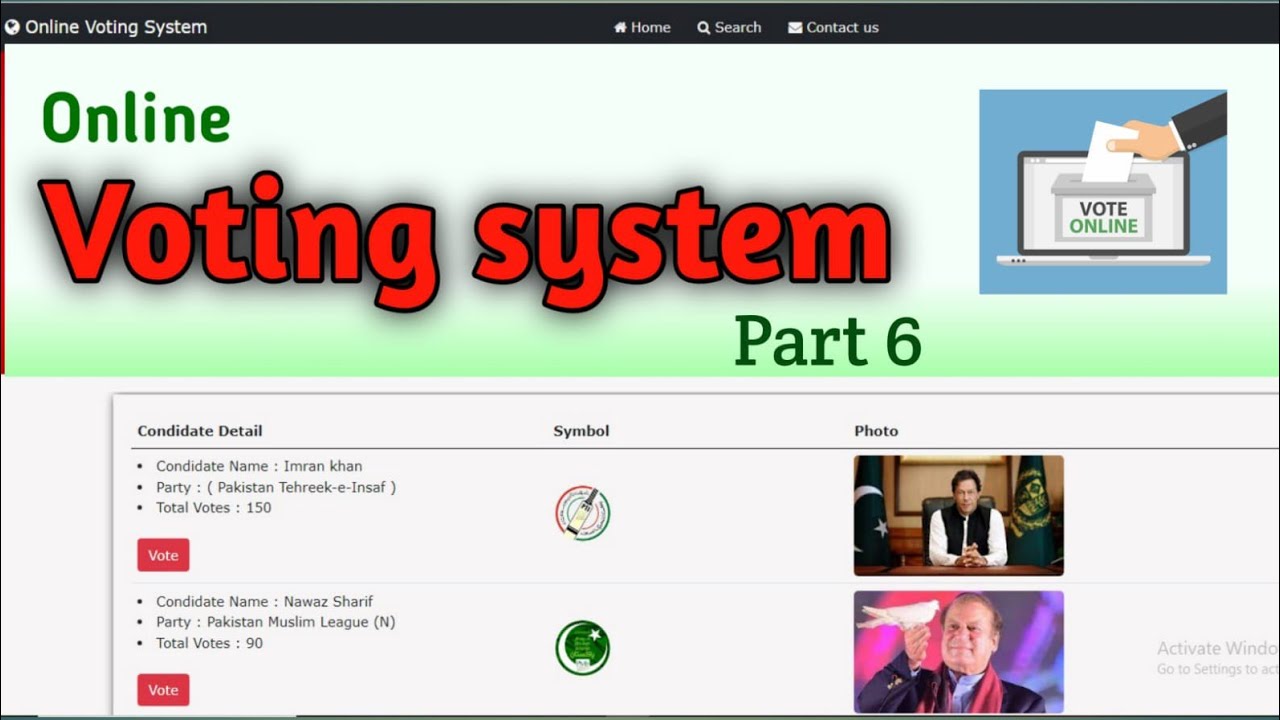Image resolution: width=1280 pixels, height=720 pixels.
Task: Click the Search magnifier icon in navbar
Action: coord(704,27)
